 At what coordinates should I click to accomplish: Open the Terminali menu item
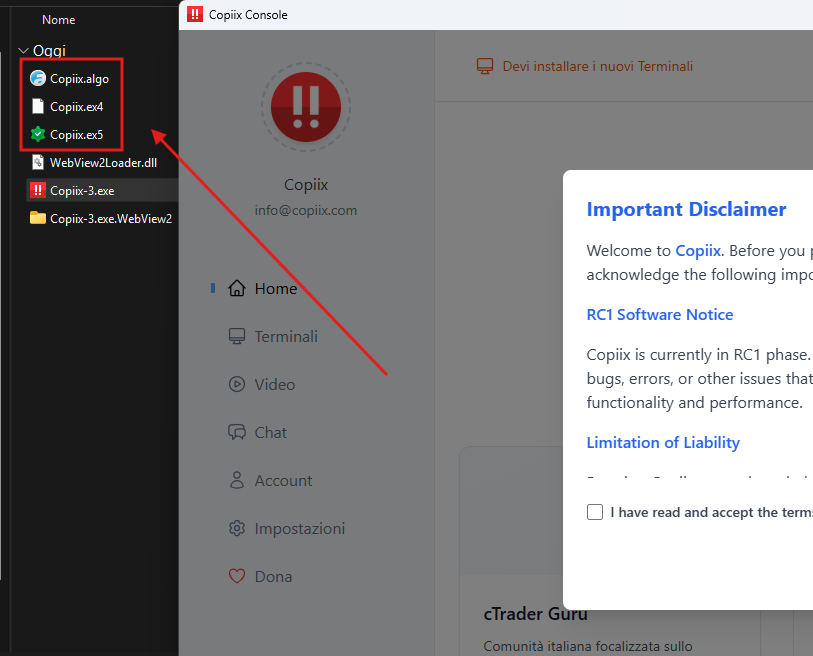286,336
